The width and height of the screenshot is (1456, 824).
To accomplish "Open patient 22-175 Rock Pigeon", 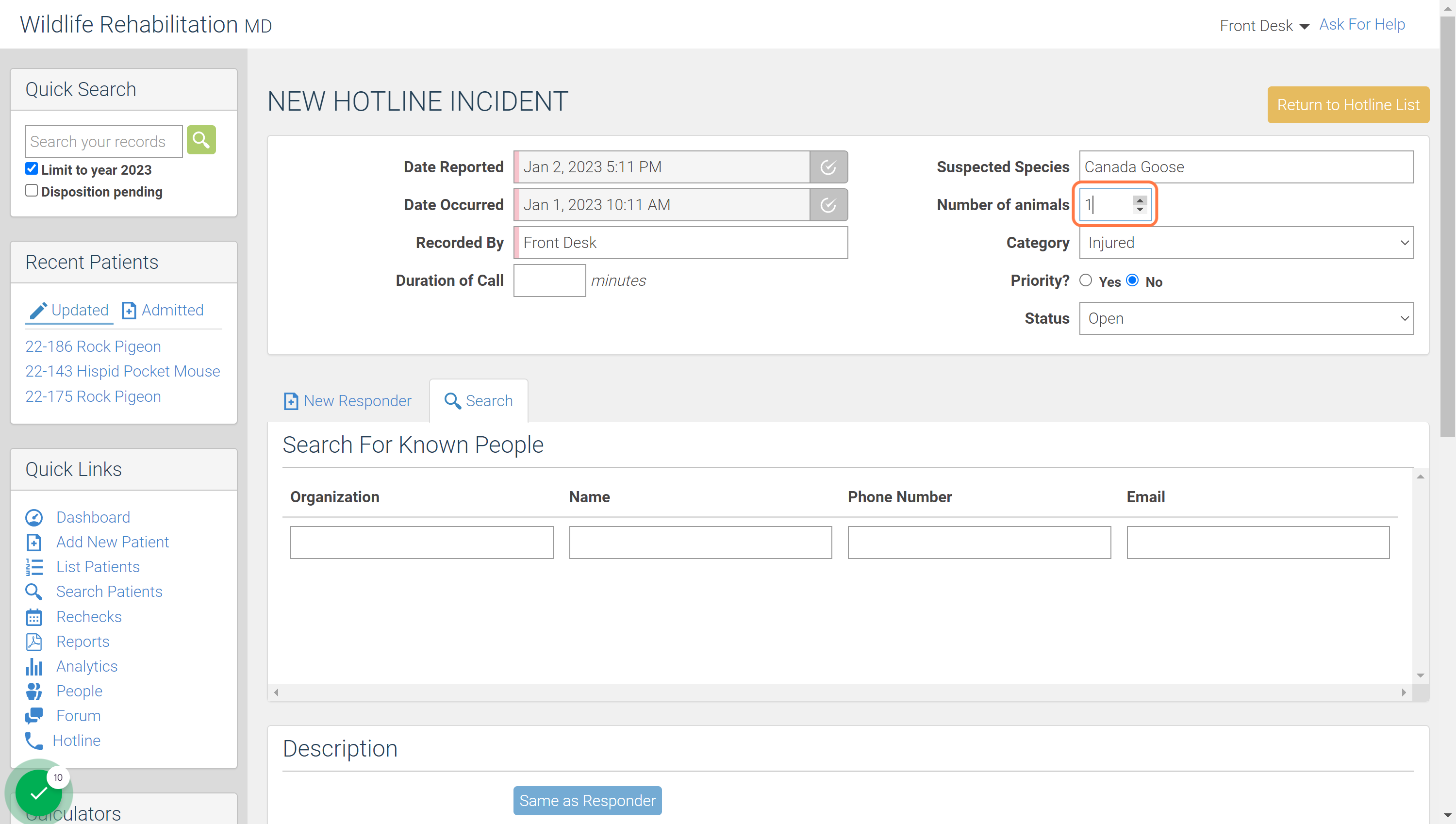I will 93,396.
